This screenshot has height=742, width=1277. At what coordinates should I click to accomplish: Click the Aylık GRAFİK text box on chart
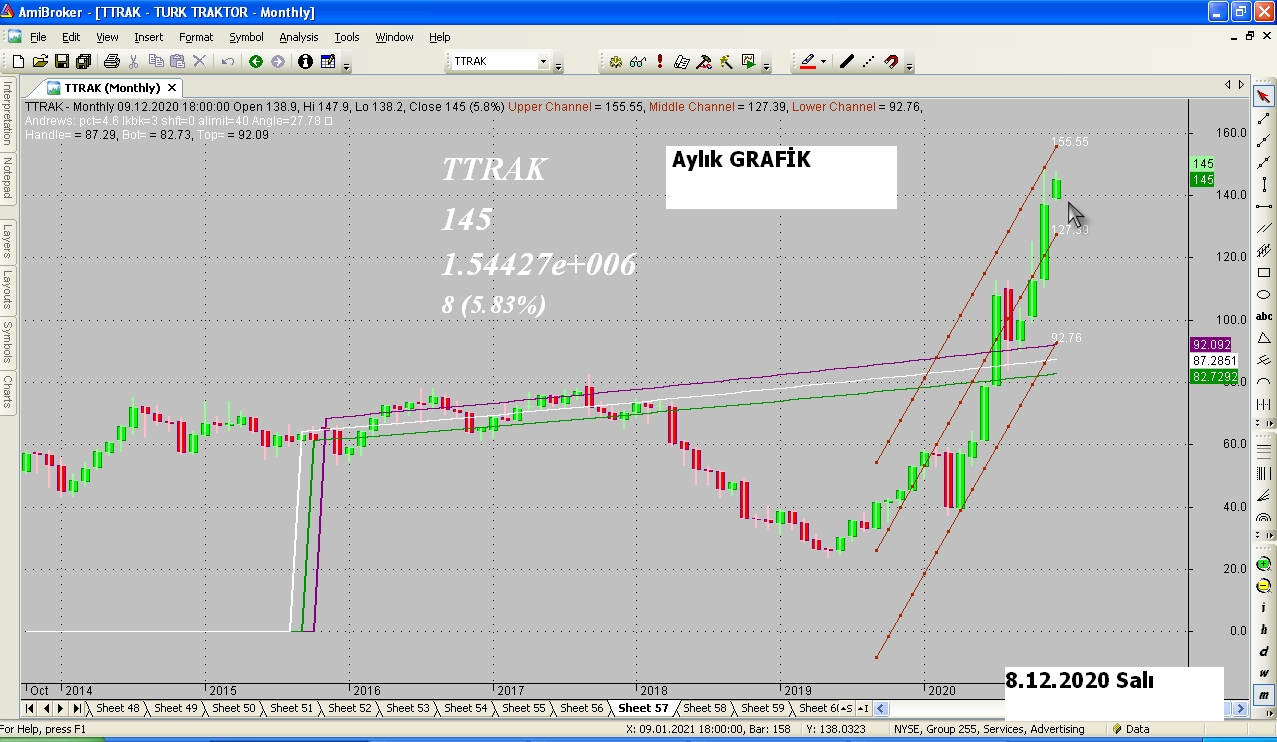[781, 177]
